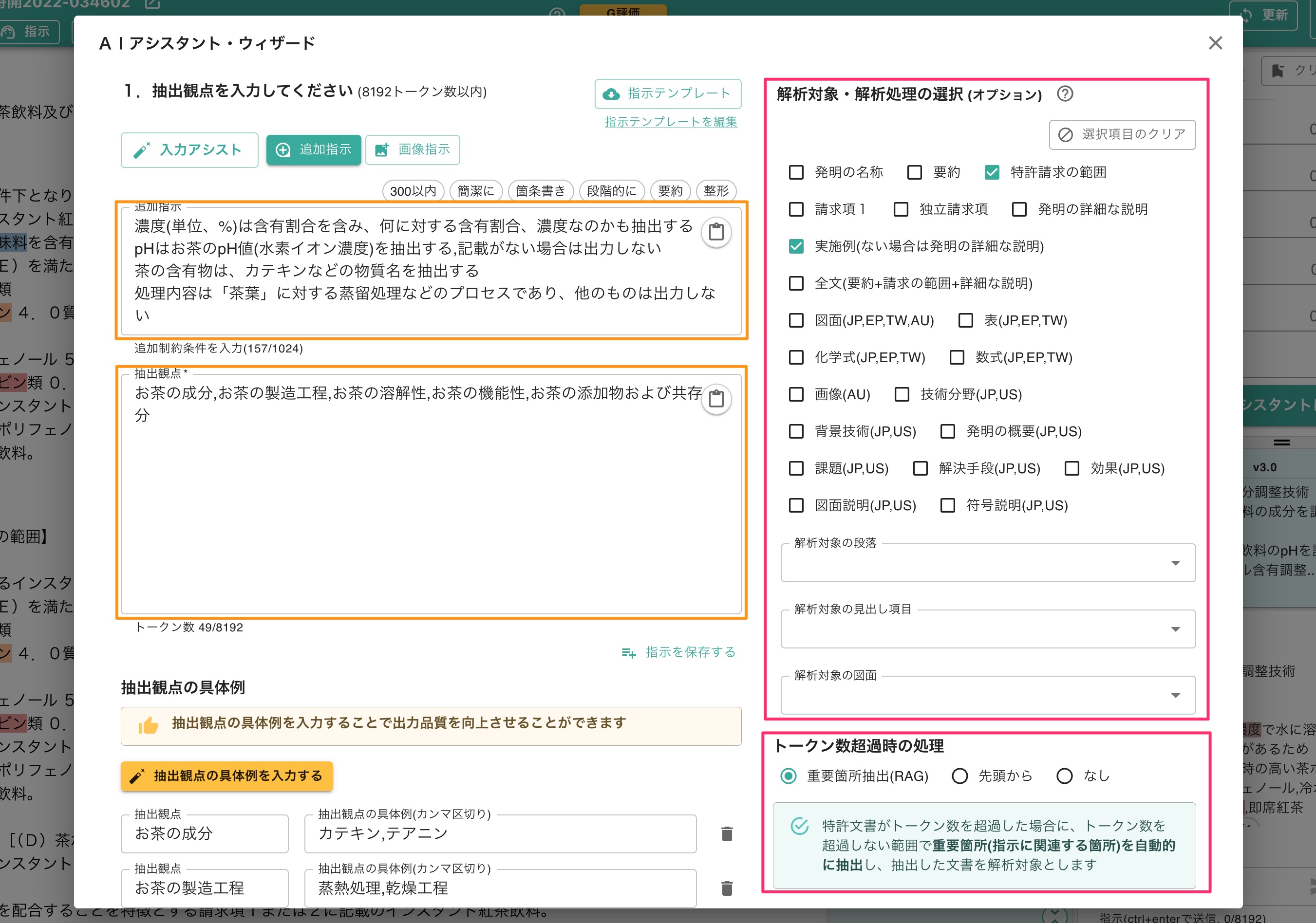Viewport: 1316px width, 923px height.
Task: Select the 簡潔に chip
Action: coord(476,191)
